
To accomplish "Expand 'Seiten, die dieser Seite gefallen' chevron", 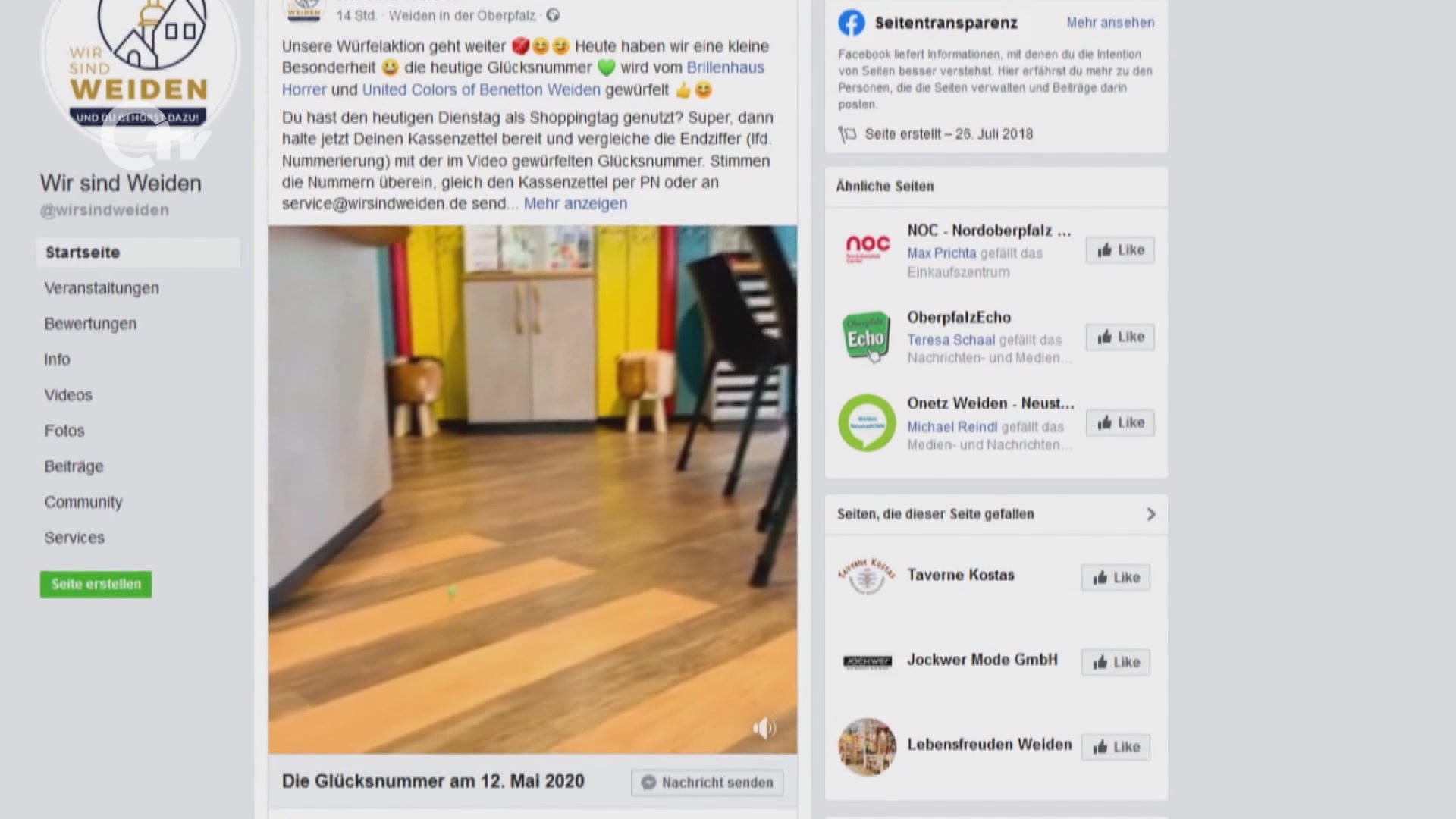I will (x=1150, y=514).
